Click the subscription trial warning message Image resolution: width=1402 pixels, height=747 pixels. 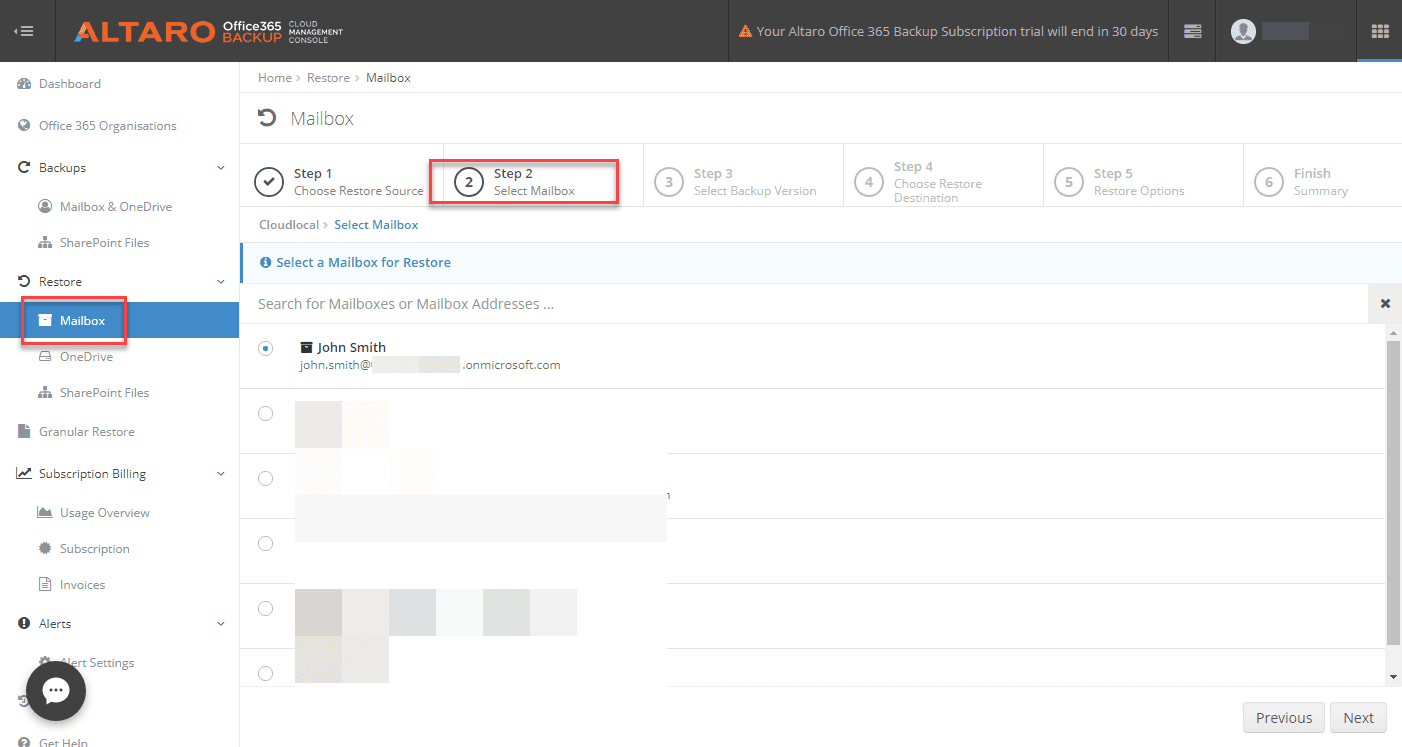click(x=948, y=31)
